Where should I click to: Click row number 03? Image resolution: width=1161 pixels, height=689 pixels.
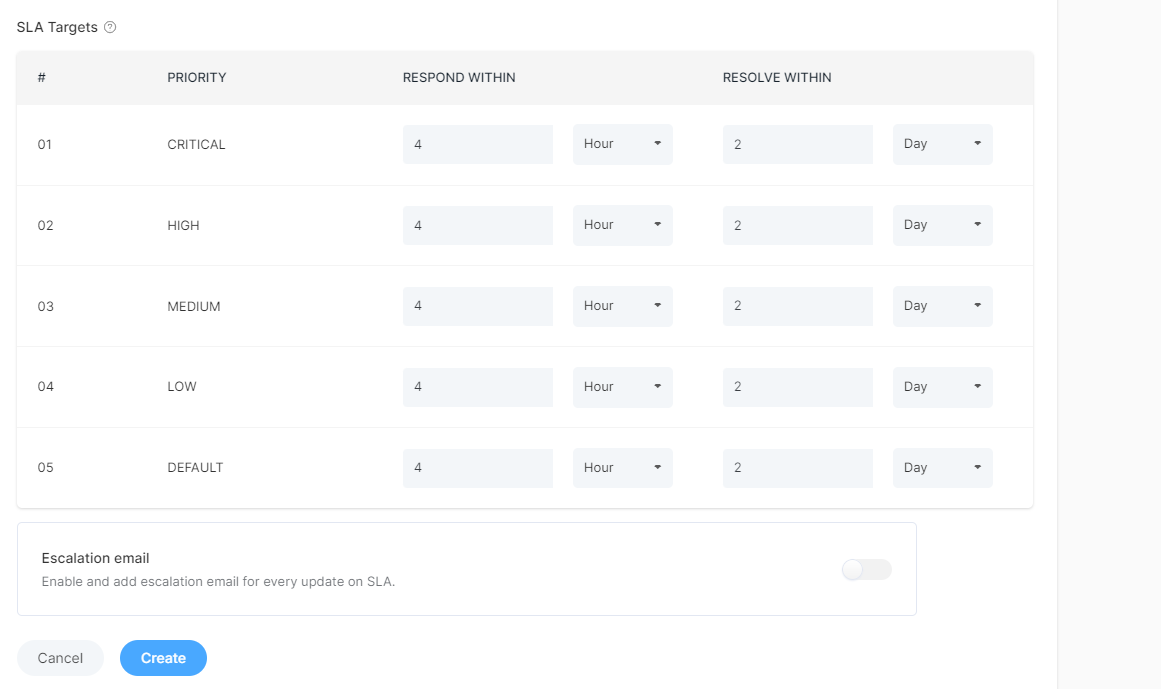pos(46,306)
